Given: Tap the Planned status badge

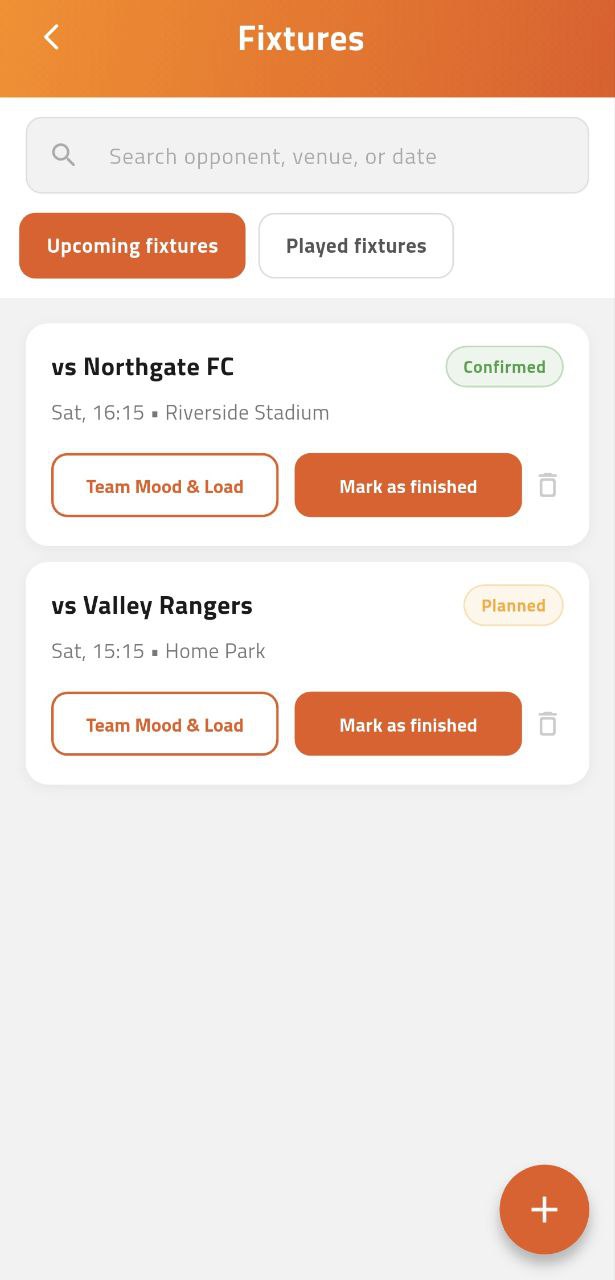Looking at the screenshot, I should pyautogui.click(x=513, y=605).
